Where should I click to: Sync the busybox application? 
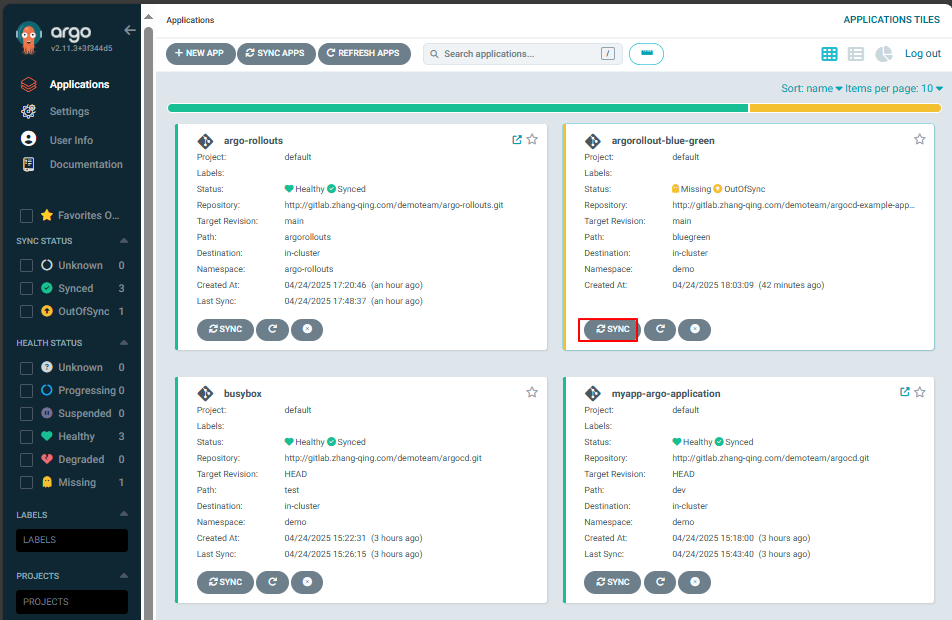click(225, 582)
